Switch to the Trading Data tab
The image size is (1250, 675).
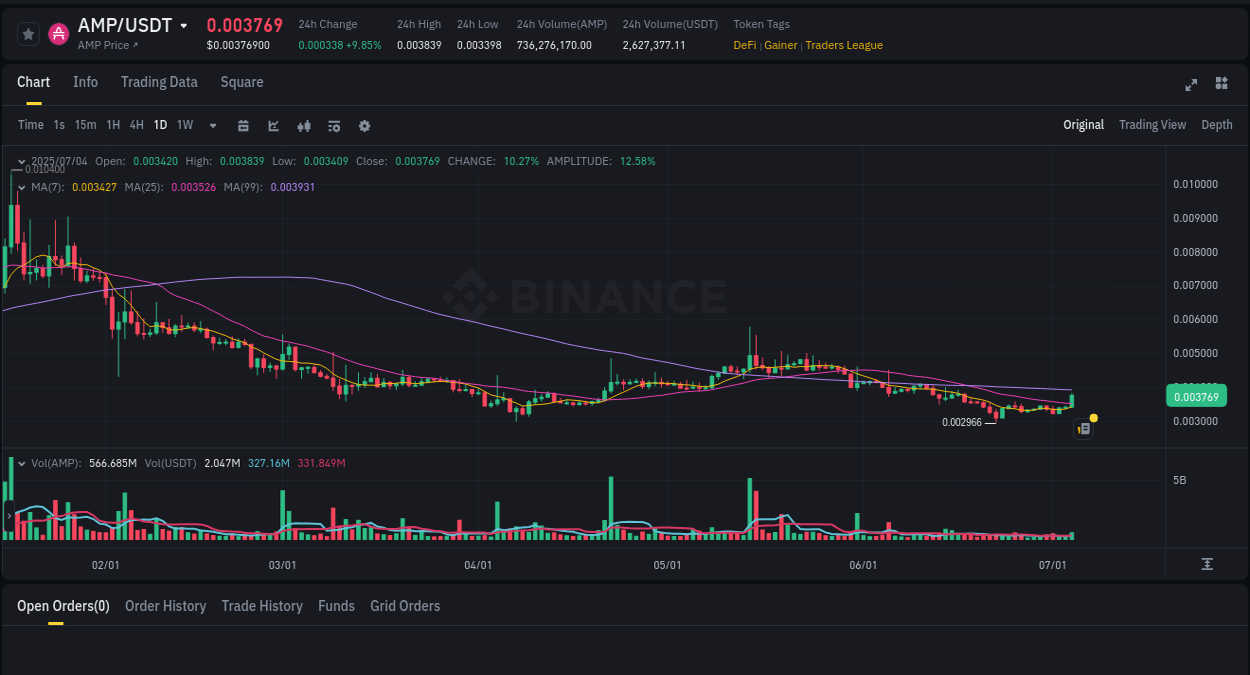pyautogui.click(x=159, y=82)
